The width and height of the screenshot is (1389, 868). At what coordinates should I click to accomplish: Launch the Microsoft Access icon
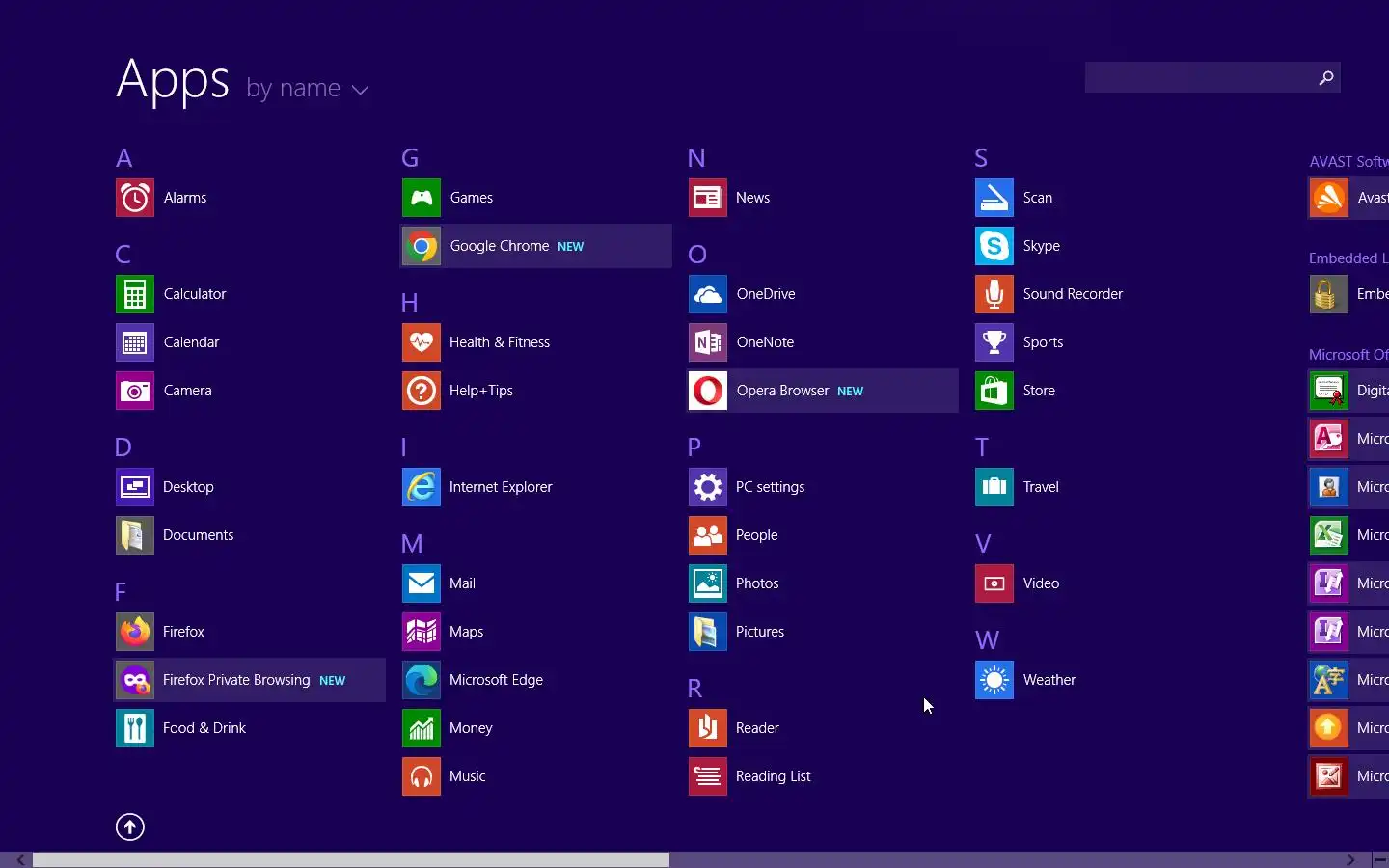1329,439
